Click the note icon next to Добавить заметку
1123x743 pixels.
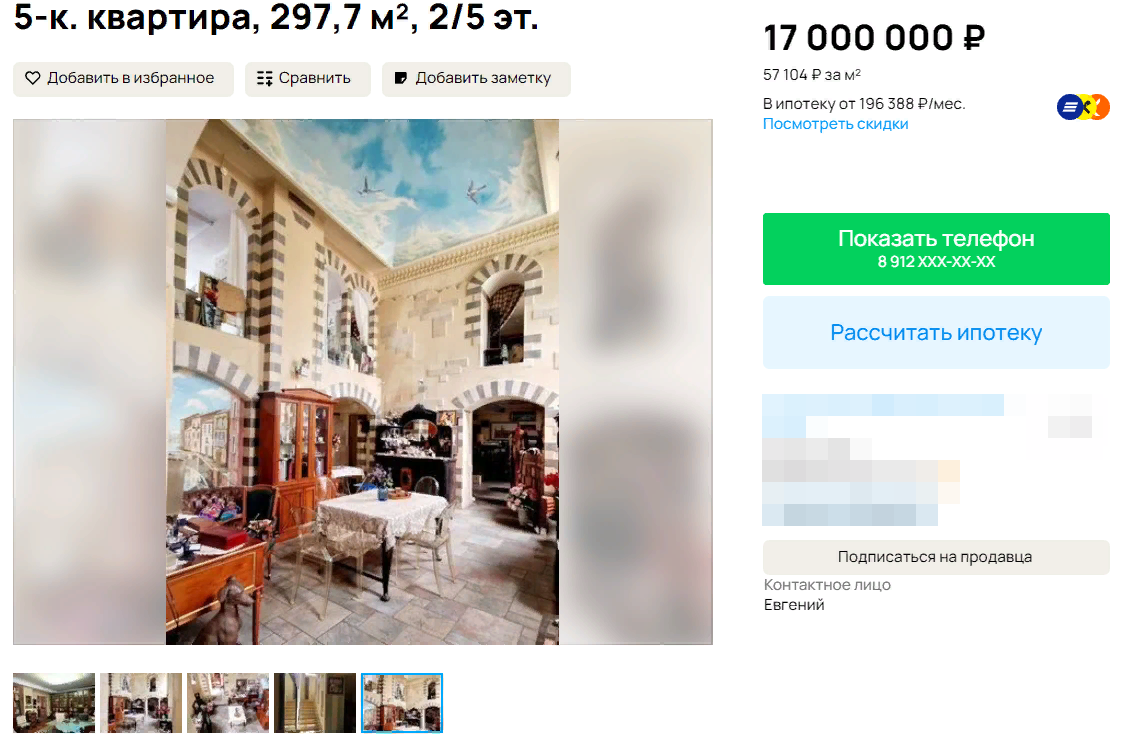tap(401, 78)
